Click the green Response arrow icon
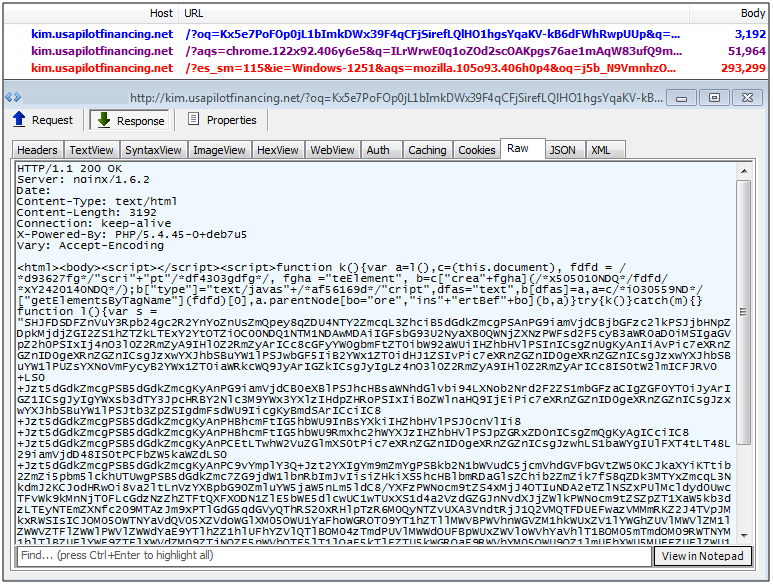 104,120
